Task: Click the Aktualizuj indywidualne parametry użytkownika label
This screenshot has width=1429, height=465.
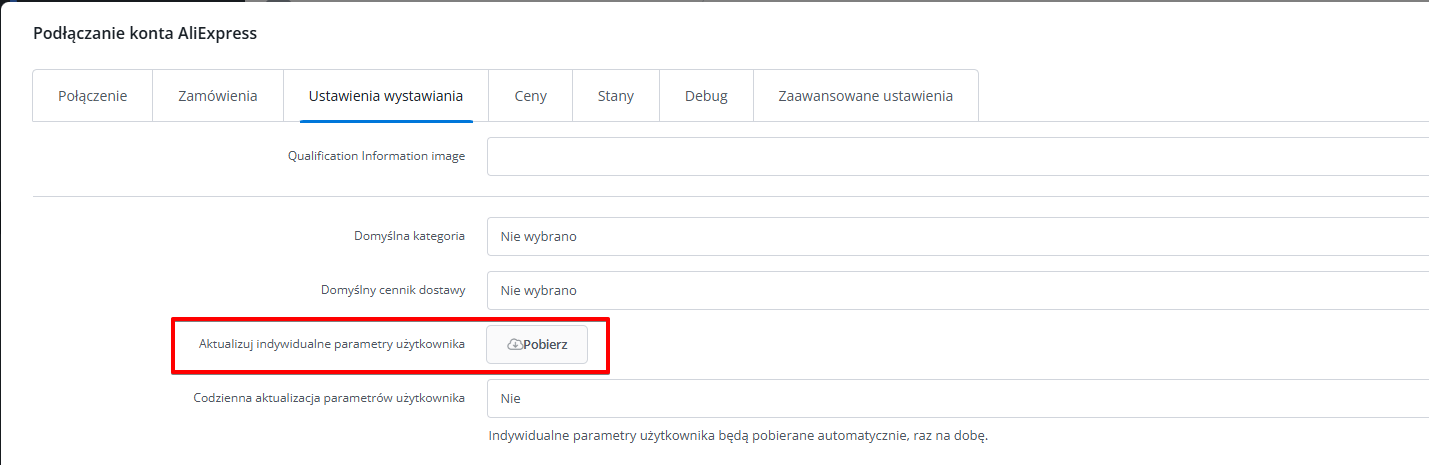Action: [332, 344]
